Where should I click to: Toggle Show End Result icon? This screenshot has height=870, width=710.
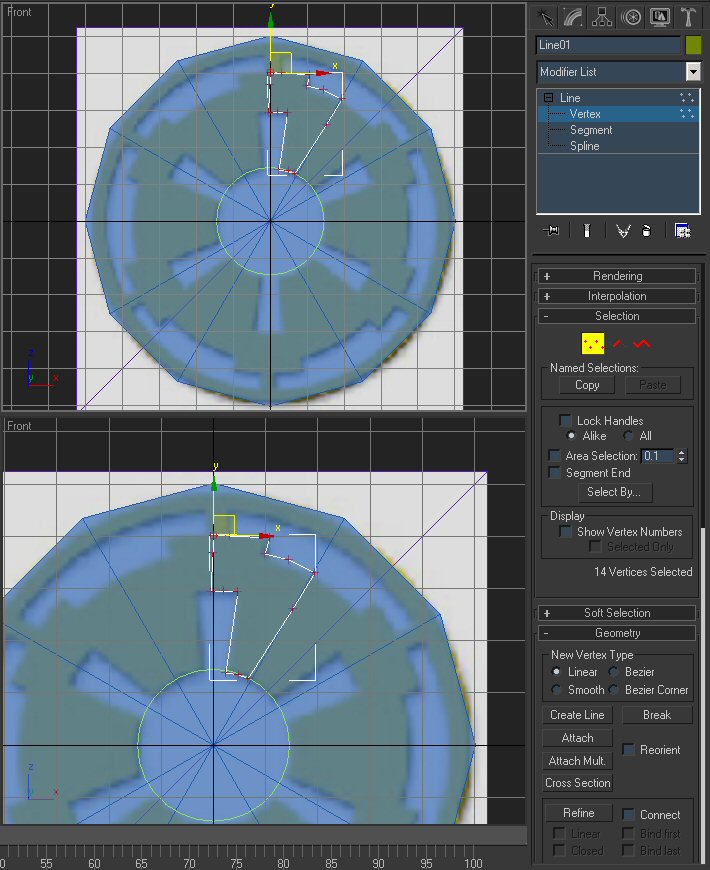(x=587, y=230)
